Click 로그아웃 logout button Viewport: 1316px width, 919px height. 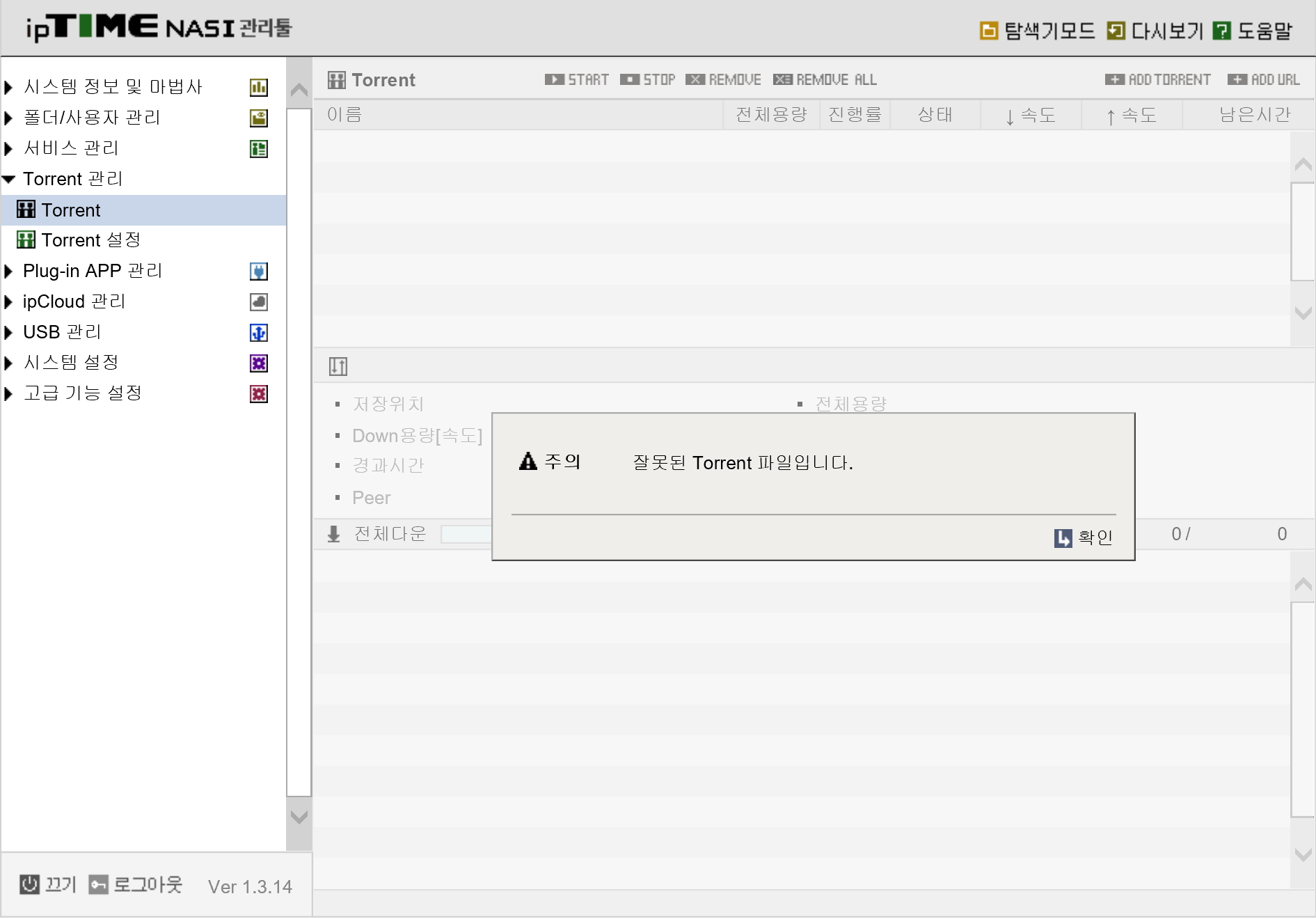pyautogui.click(x=136, y=884)
